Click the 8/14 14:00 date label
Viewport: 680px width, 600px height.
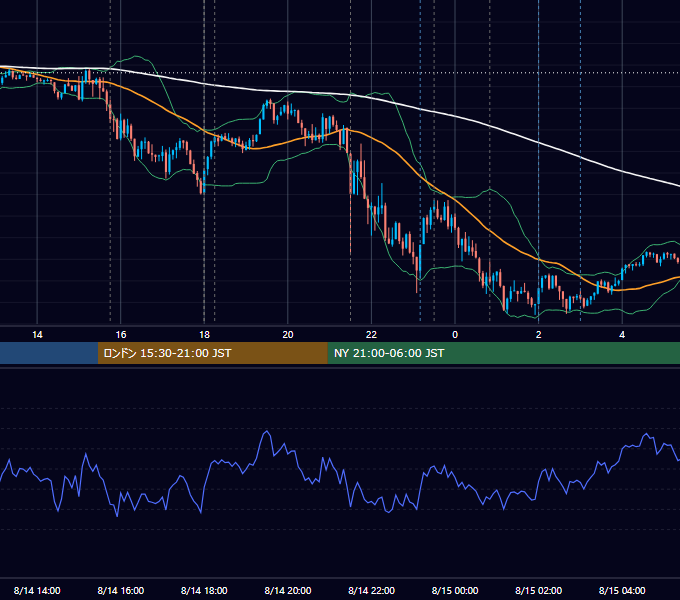(x=37, y=590)
